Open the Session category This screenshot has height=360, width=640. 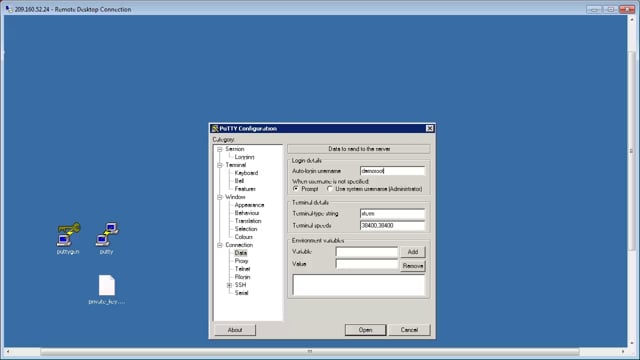pos(235,149)
